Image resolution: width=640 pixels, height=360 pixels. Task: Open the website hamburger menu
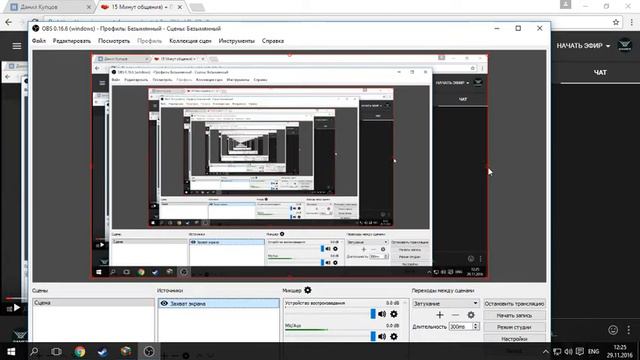tap(17, 46)
